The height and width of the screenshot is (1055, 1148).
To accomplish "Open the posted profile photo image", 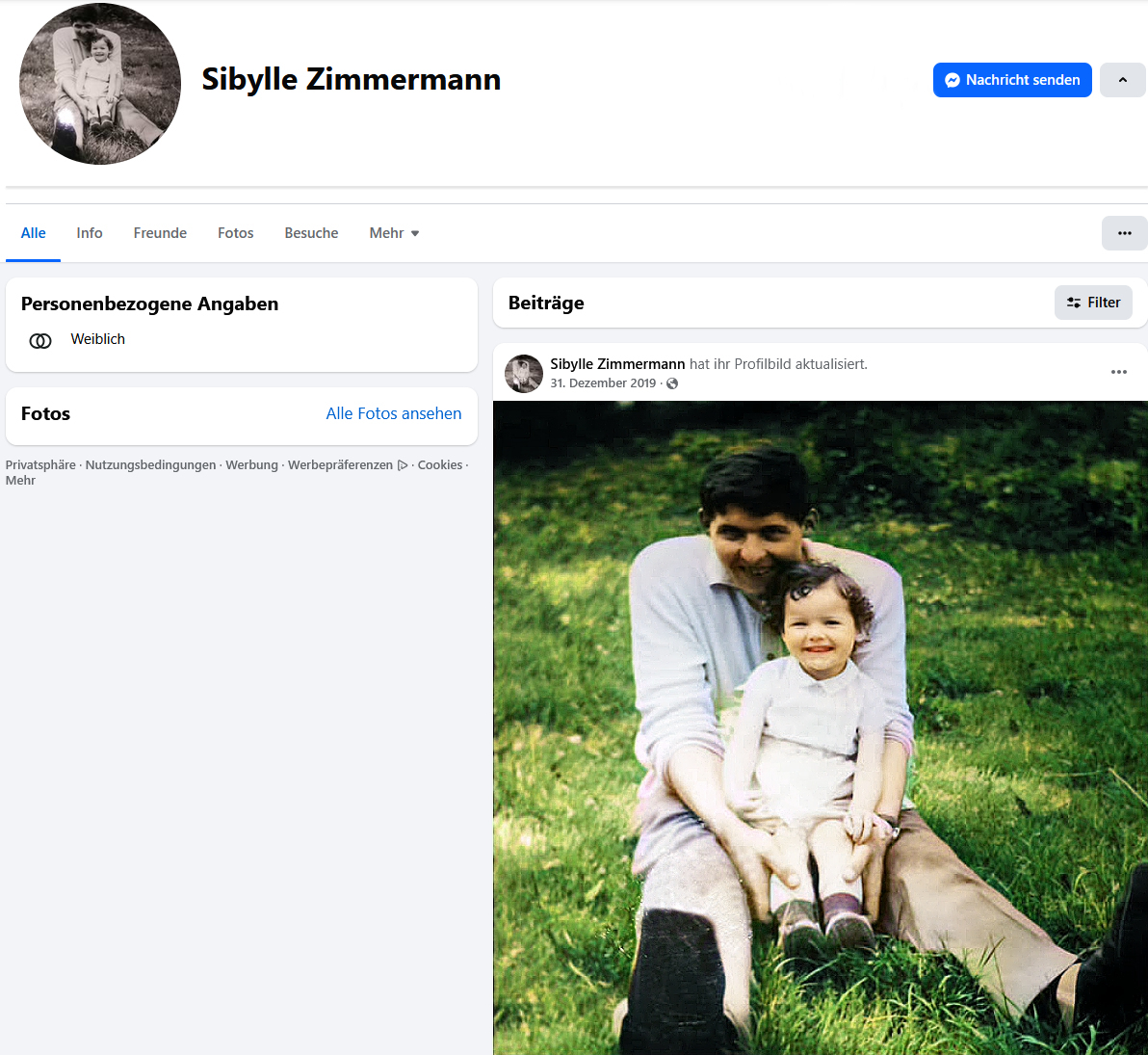I will click(820, 727).
